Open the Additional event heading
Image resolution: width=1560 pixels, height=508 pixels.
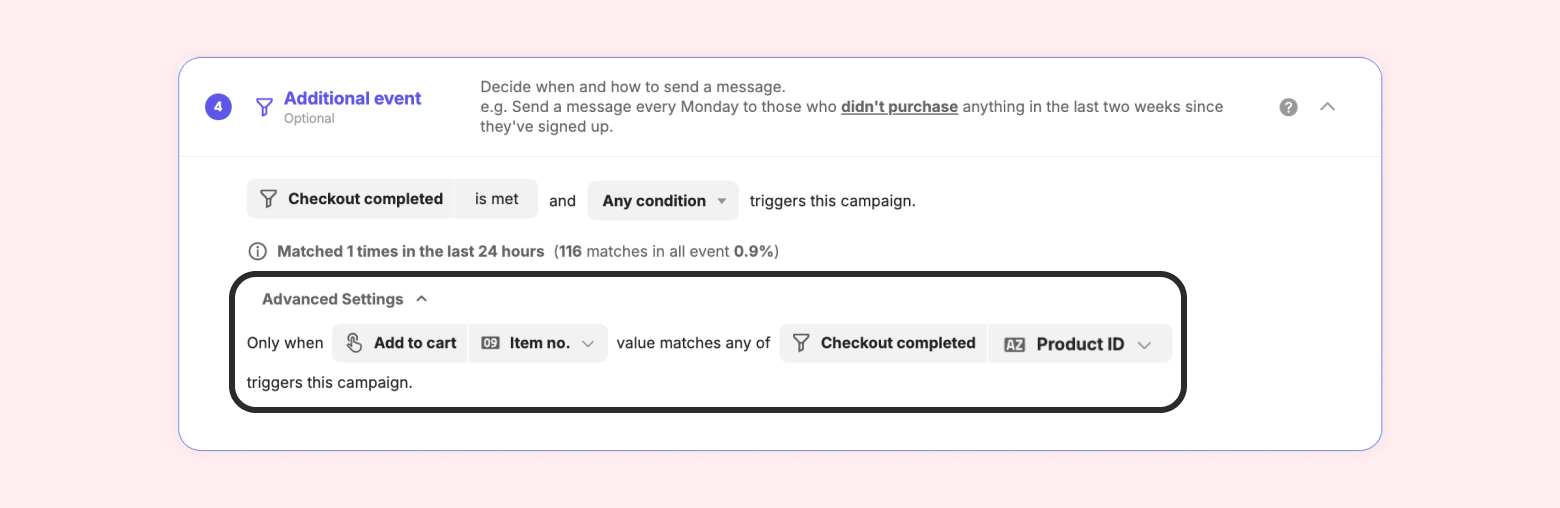[x=352, y=98]
